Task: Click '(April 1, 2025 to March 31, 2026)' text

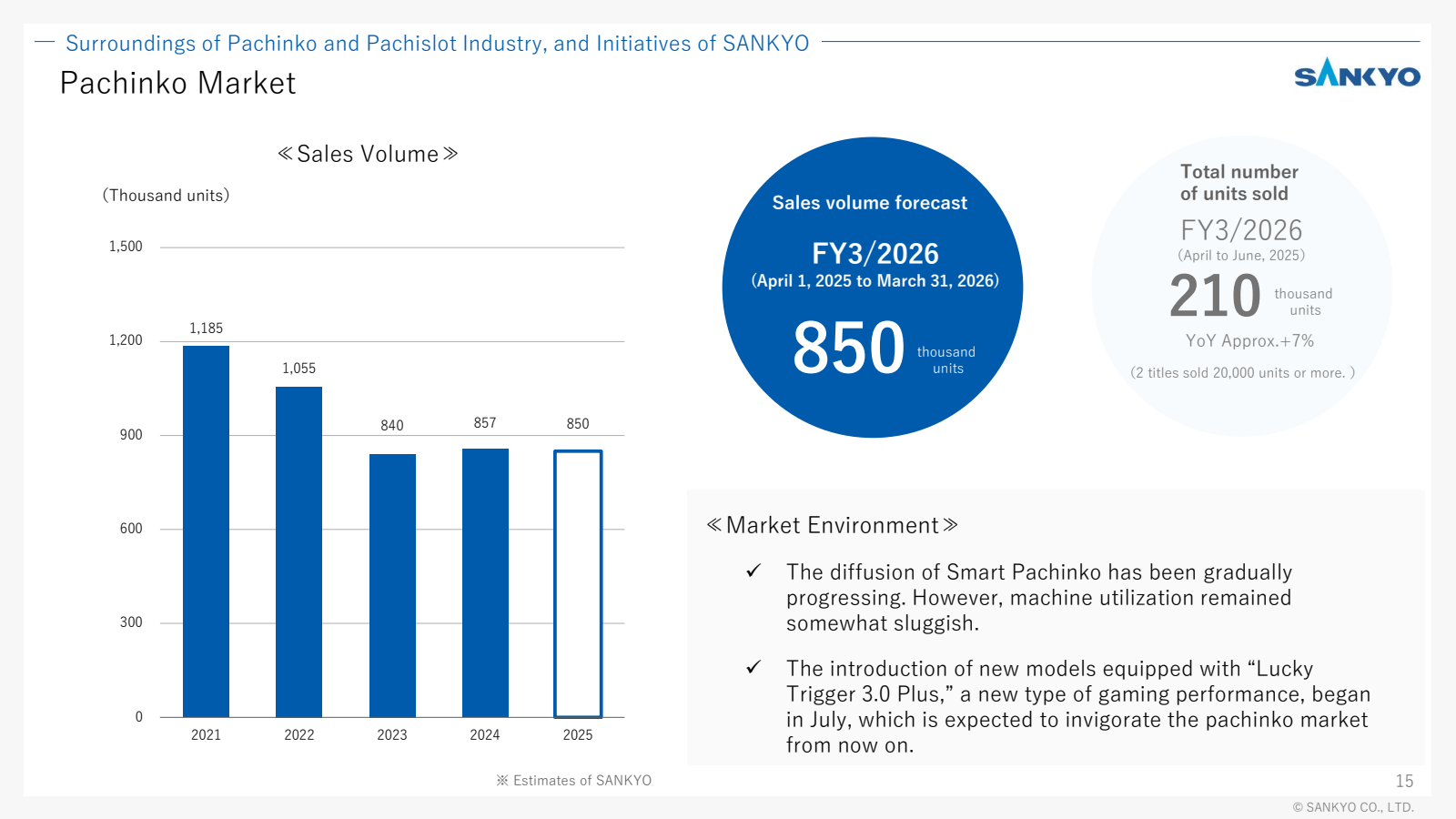Action: (x=875, y=281)
